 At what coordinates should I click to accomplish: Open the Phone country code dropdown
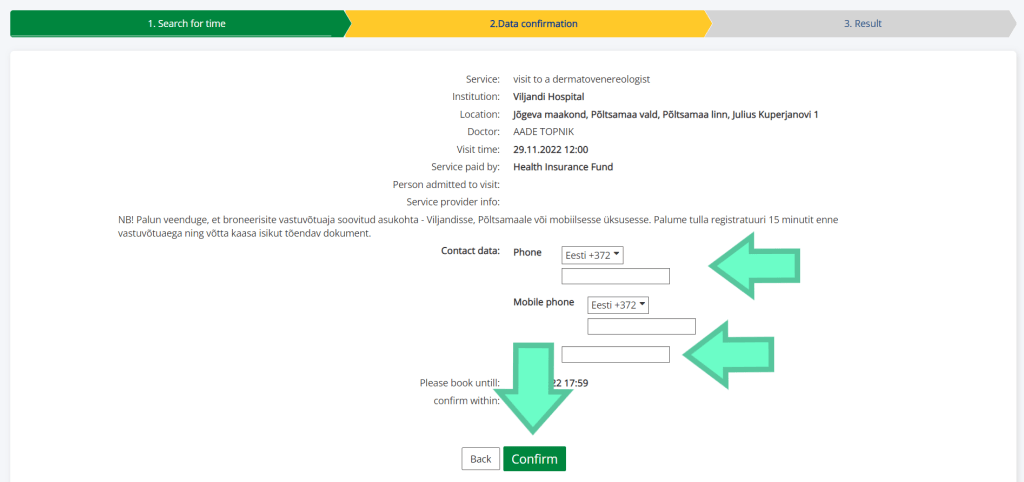tap(592, 255)
